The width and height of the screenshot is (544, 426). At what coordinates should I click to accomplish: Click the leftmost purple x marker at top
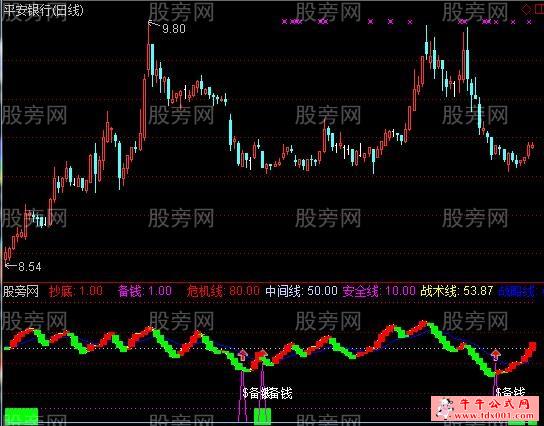click(x=284, y=22)
